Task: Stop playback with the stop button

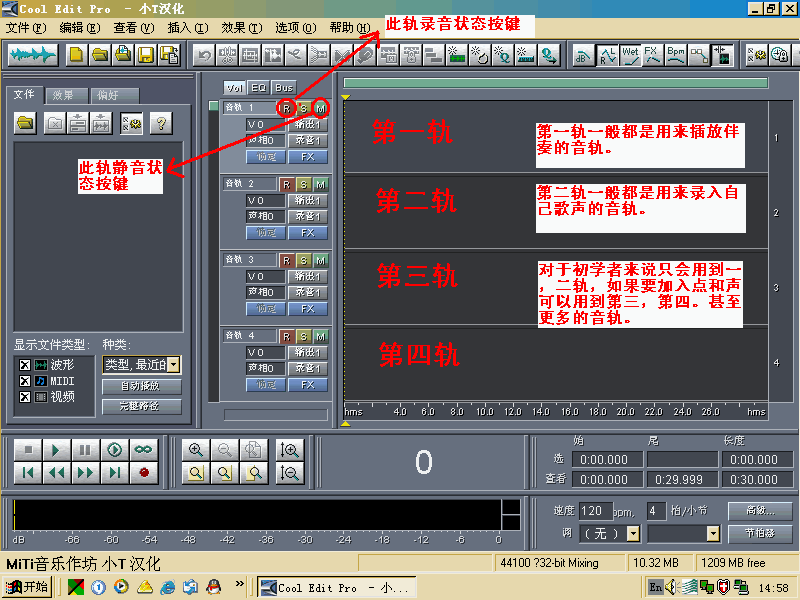Action: pyautogui.click(x=28, y=449)
